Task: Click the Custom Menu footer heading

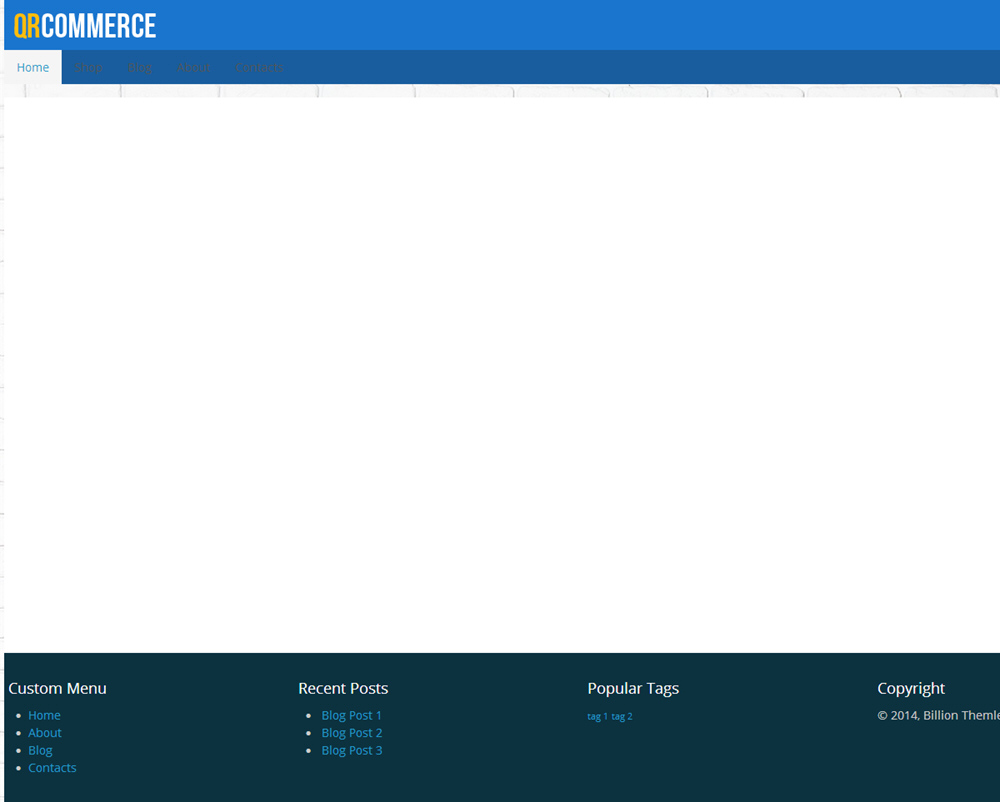Action: coord(57,689)
